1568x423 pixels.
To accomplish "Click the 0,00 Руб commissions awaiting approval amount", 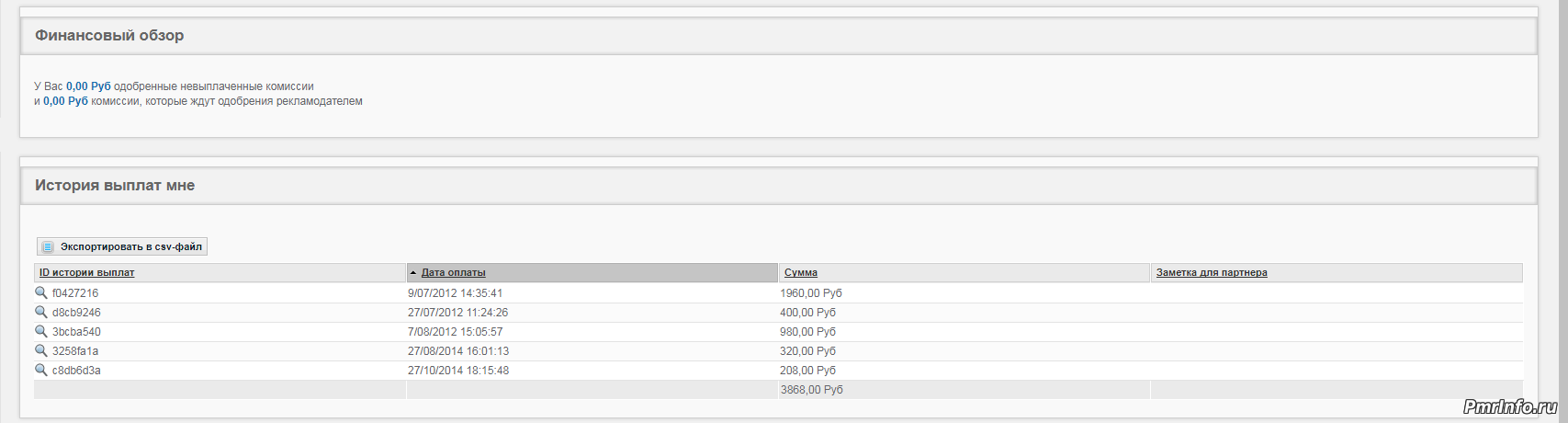I will 65,101.
